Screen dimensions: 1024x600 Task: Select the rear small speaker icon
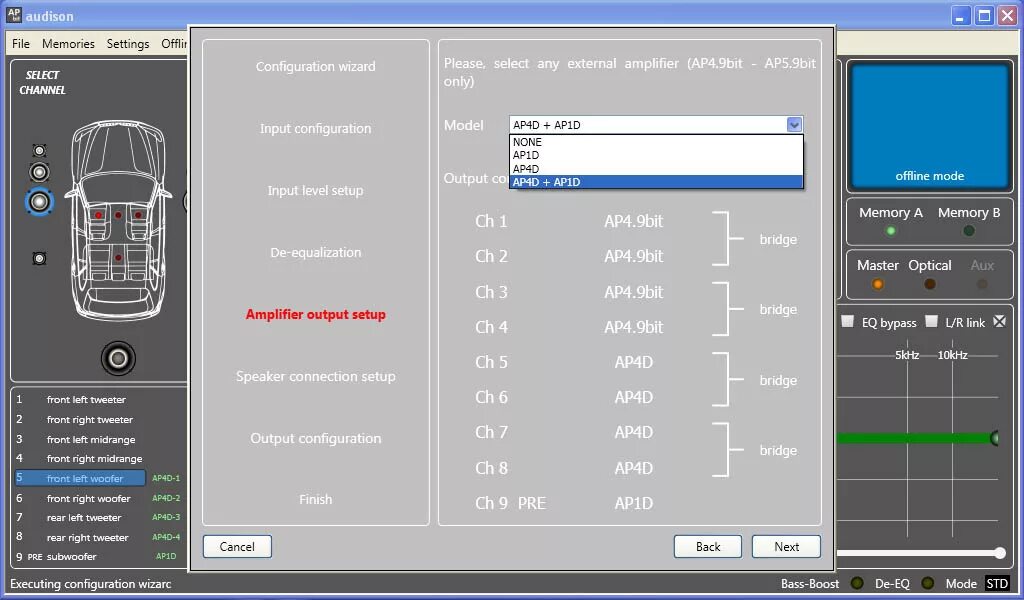(39, 259)
